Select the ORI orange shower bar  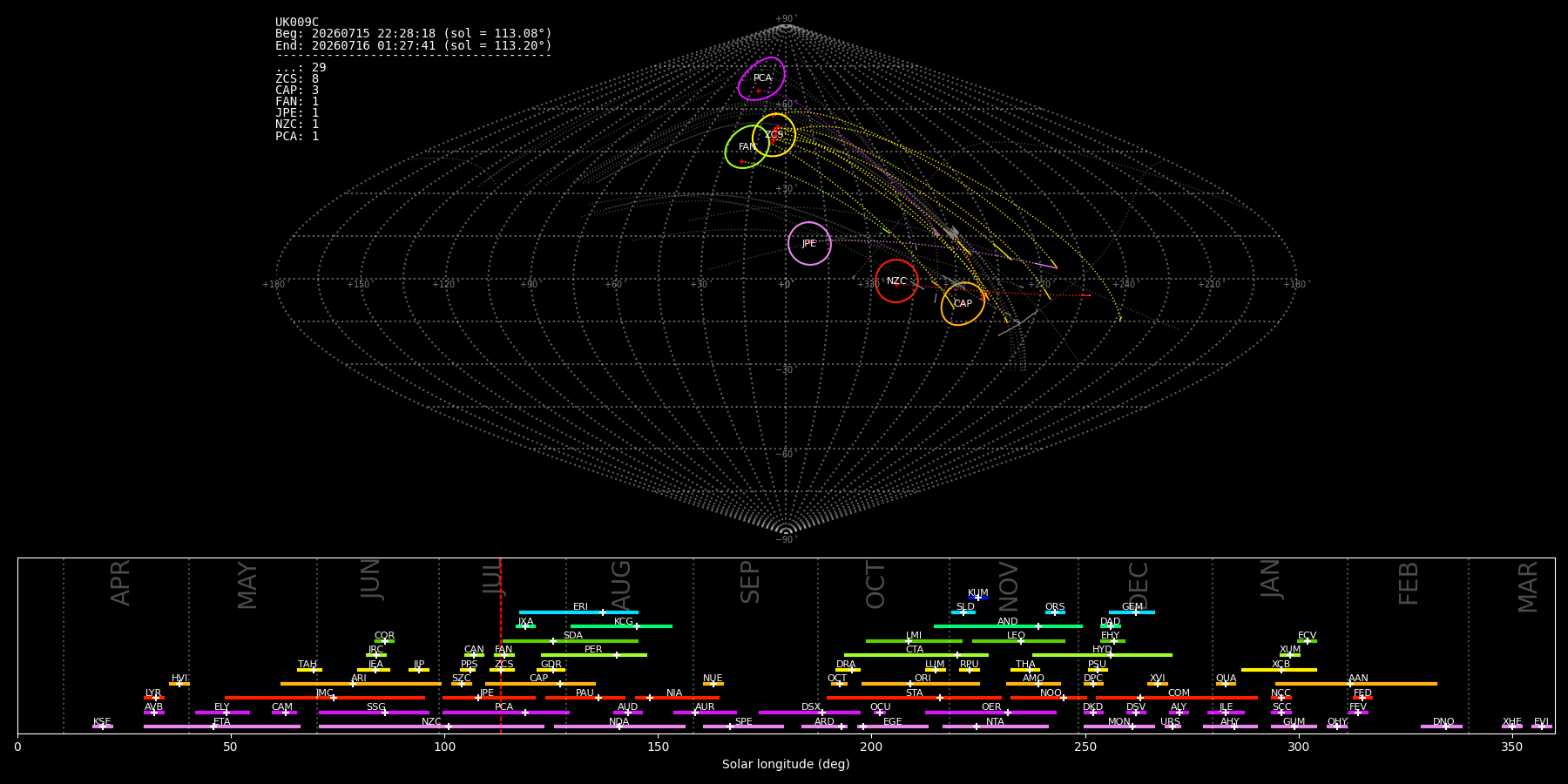[x=921, y=684]
